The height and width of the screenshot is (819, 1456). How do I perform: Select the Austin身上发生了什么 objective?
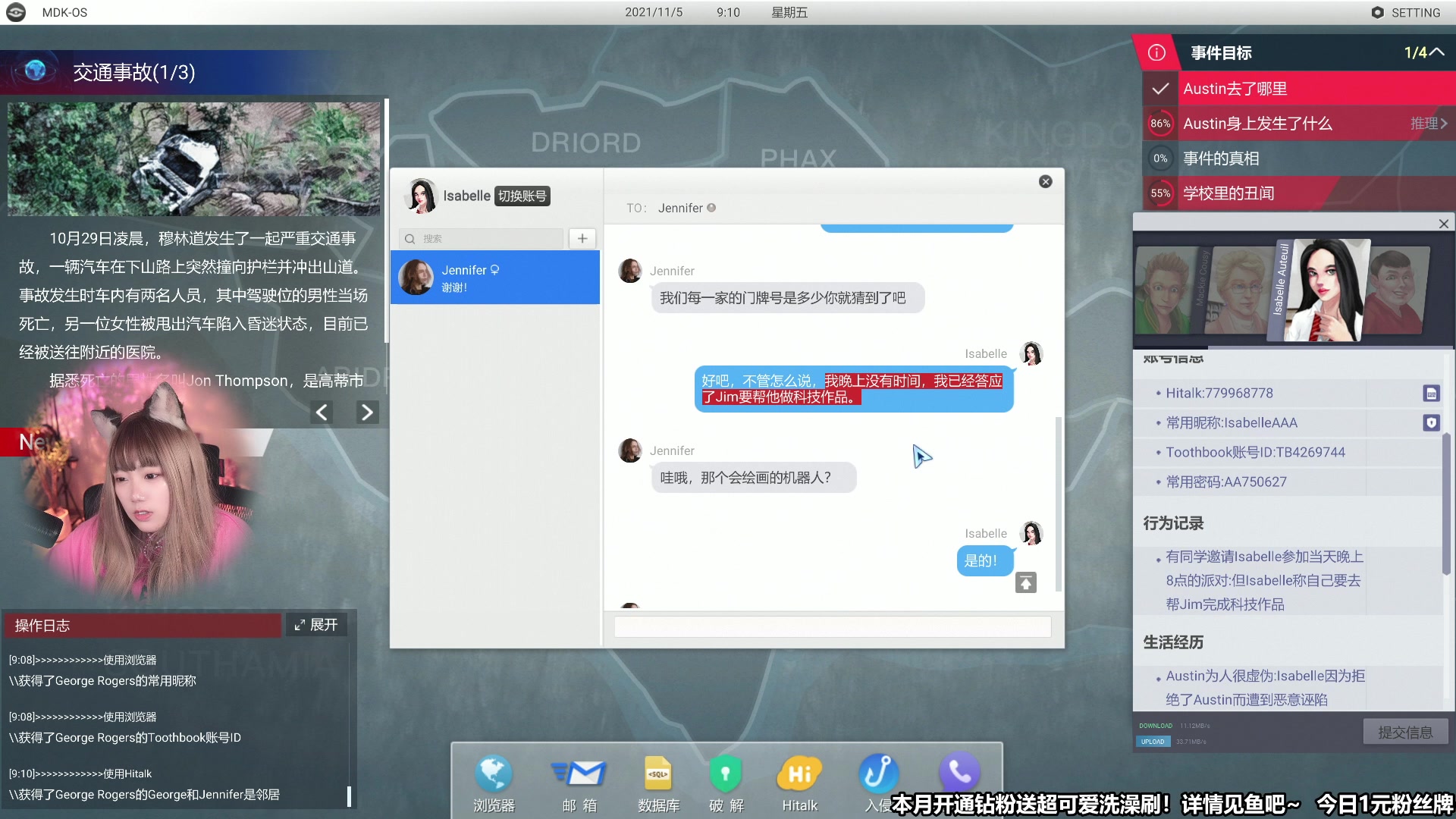pos(1298,123)
